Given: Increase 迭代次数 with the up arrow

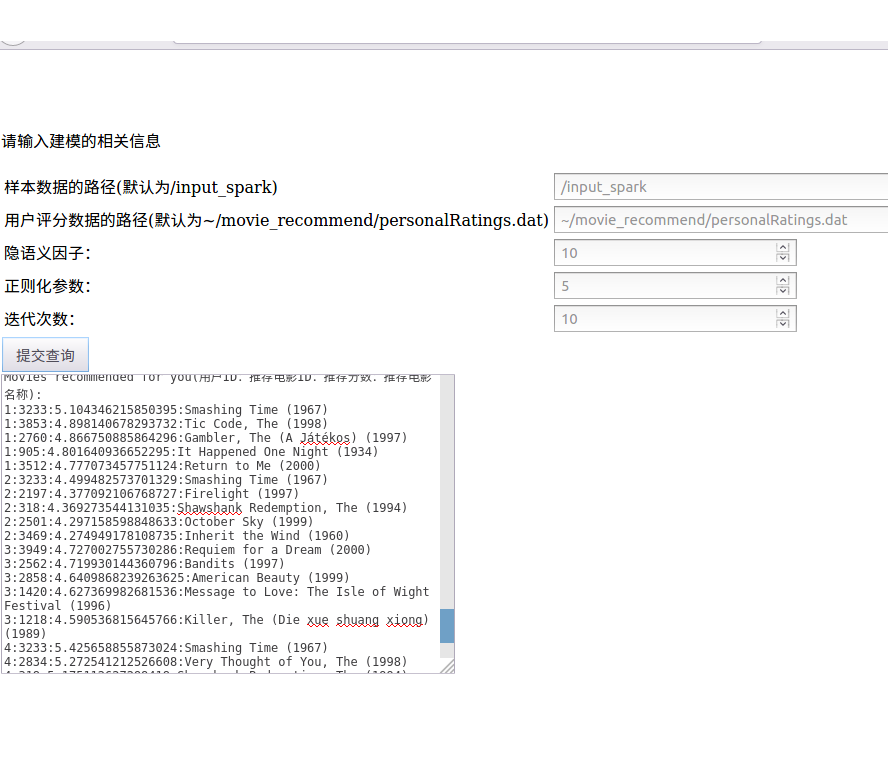Looking at the screenshot, I should pyautogui.click(x=783, y=313).
